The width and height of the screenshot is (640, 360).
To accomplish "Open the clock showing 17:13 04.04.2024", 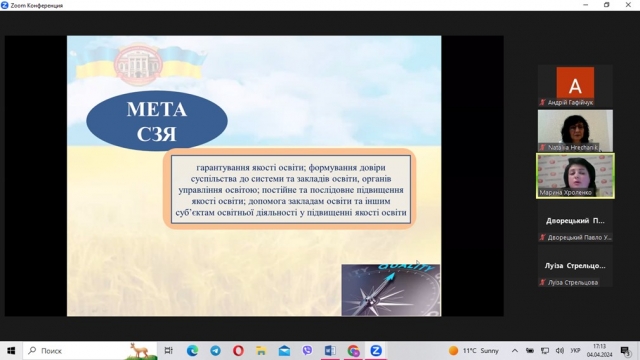I will (600, 351).
